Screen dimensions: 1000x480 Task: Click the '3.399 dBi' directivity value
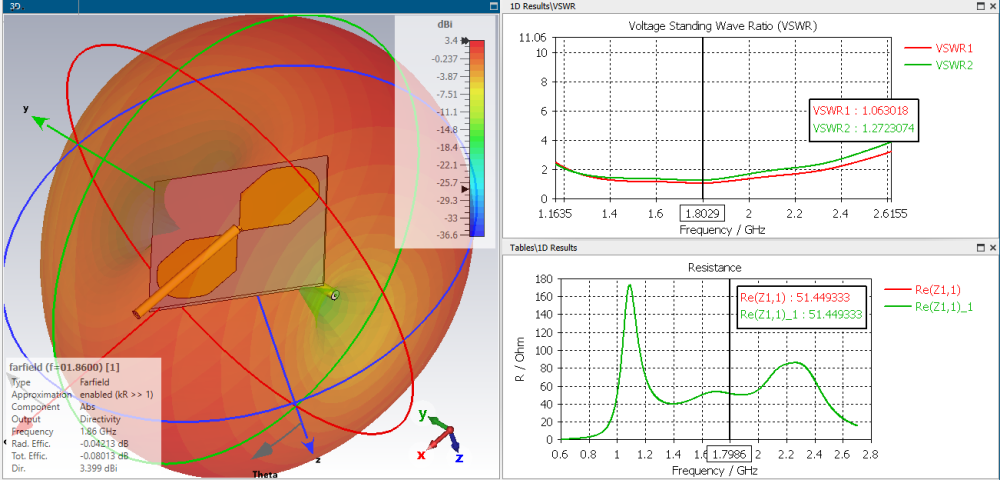[99, 469]
